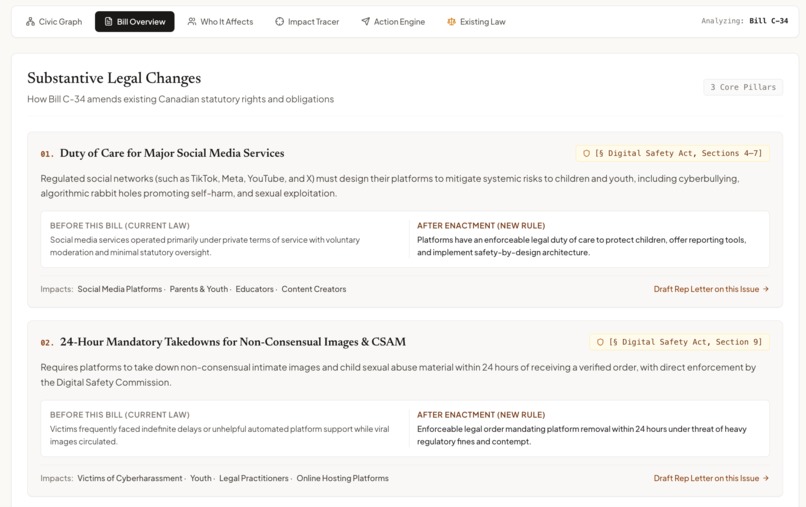Open the Civic Graph tab
The width and height of the screenshot is (806, 507).
tap(54, 22)
